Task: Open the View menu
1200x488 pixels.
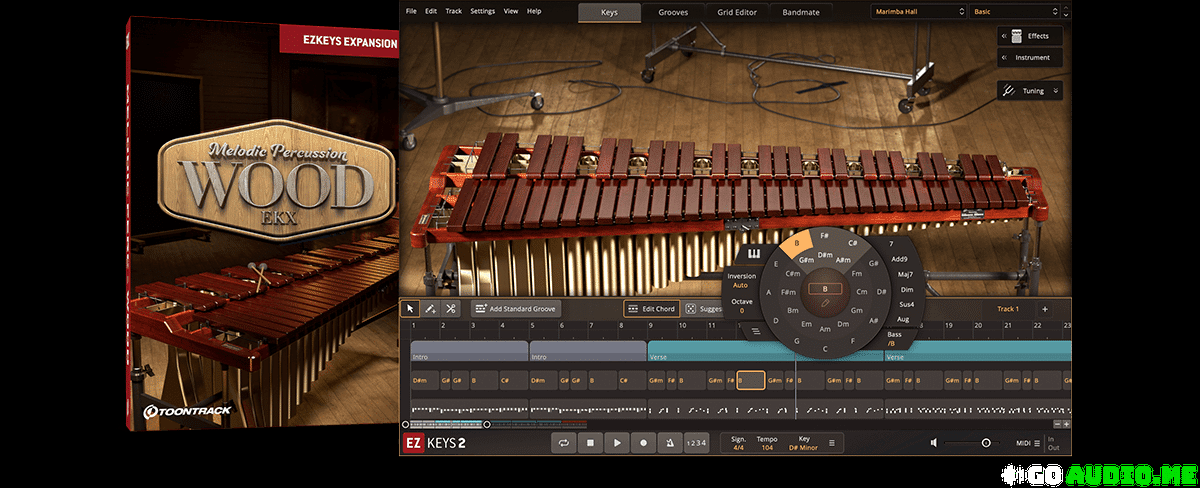Action: [511, 11]
